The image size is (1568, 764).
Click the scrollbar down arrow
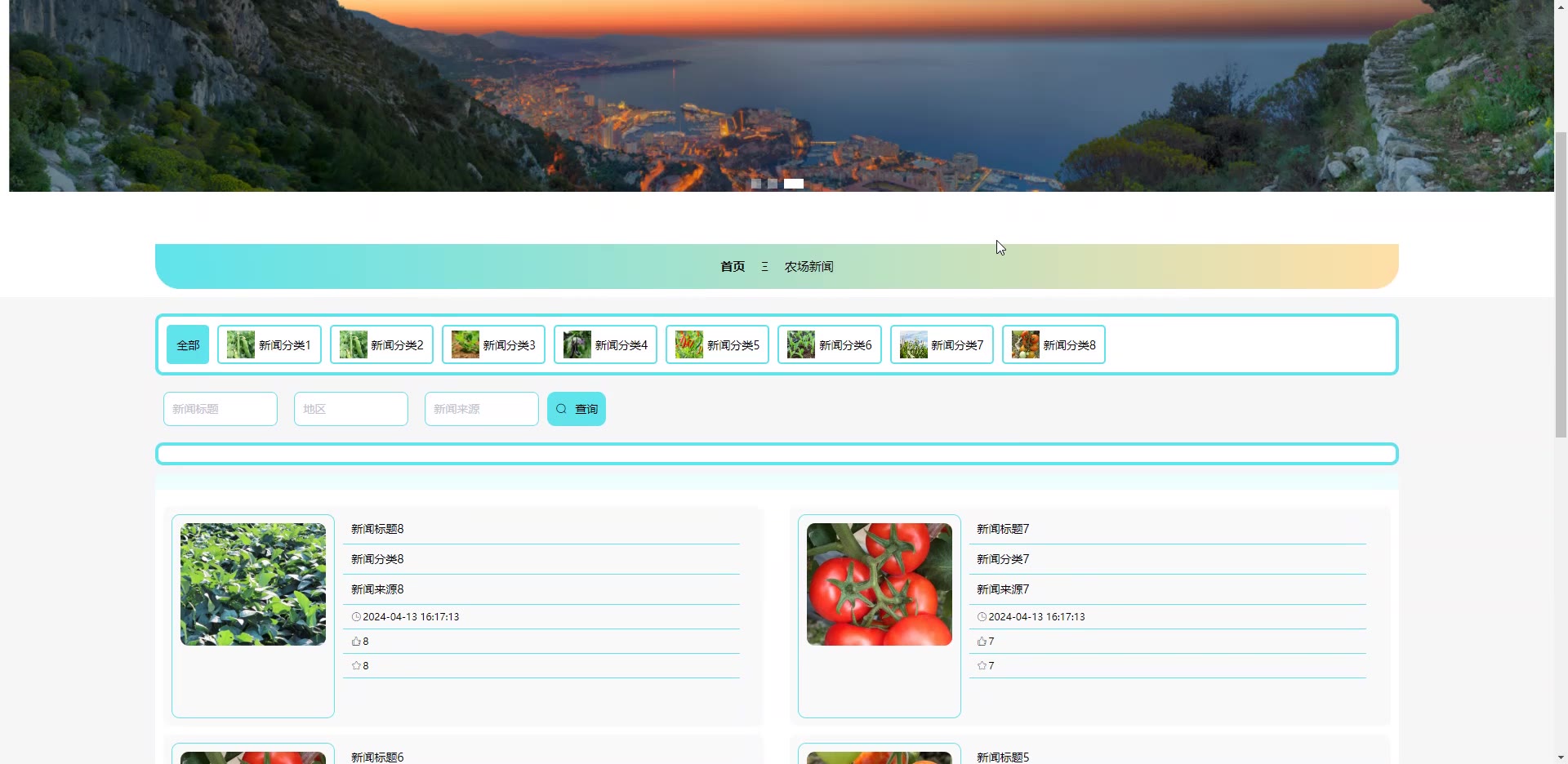pos(1561,757)
